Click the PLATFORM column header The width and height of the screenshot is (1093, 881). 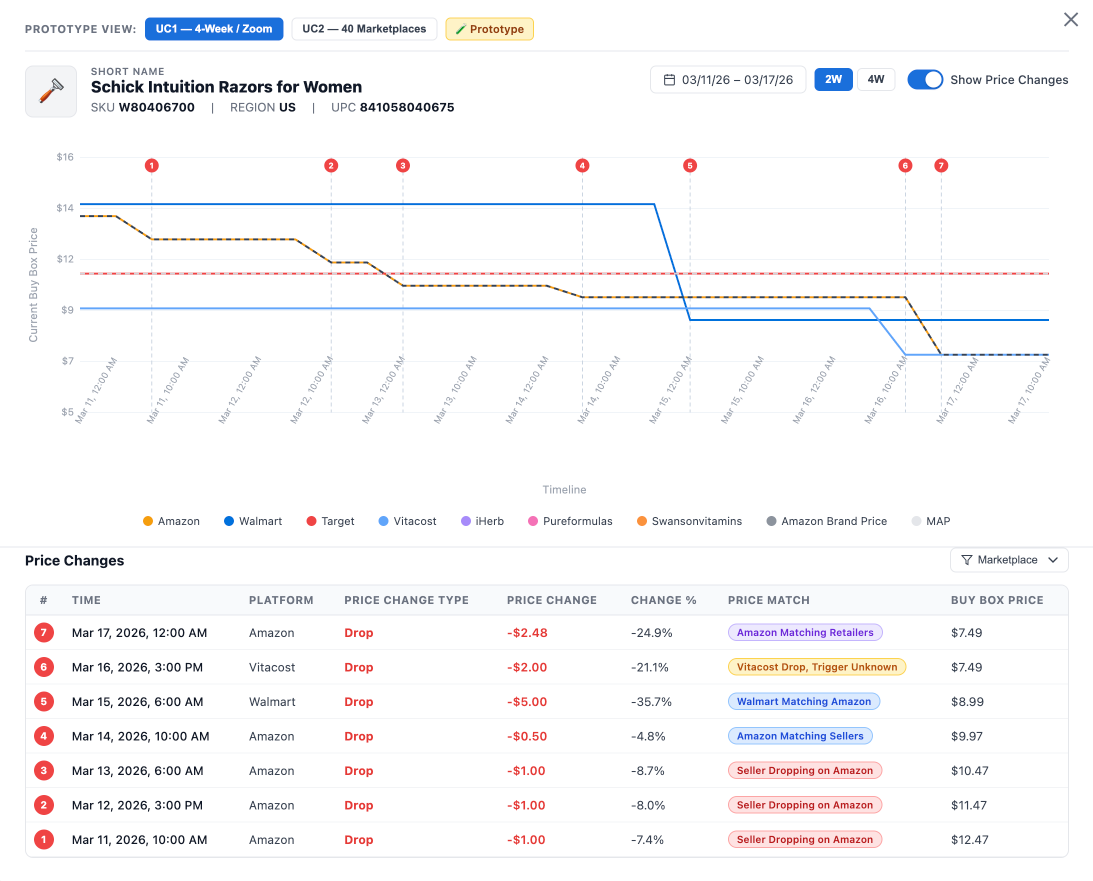pos(281,600)
